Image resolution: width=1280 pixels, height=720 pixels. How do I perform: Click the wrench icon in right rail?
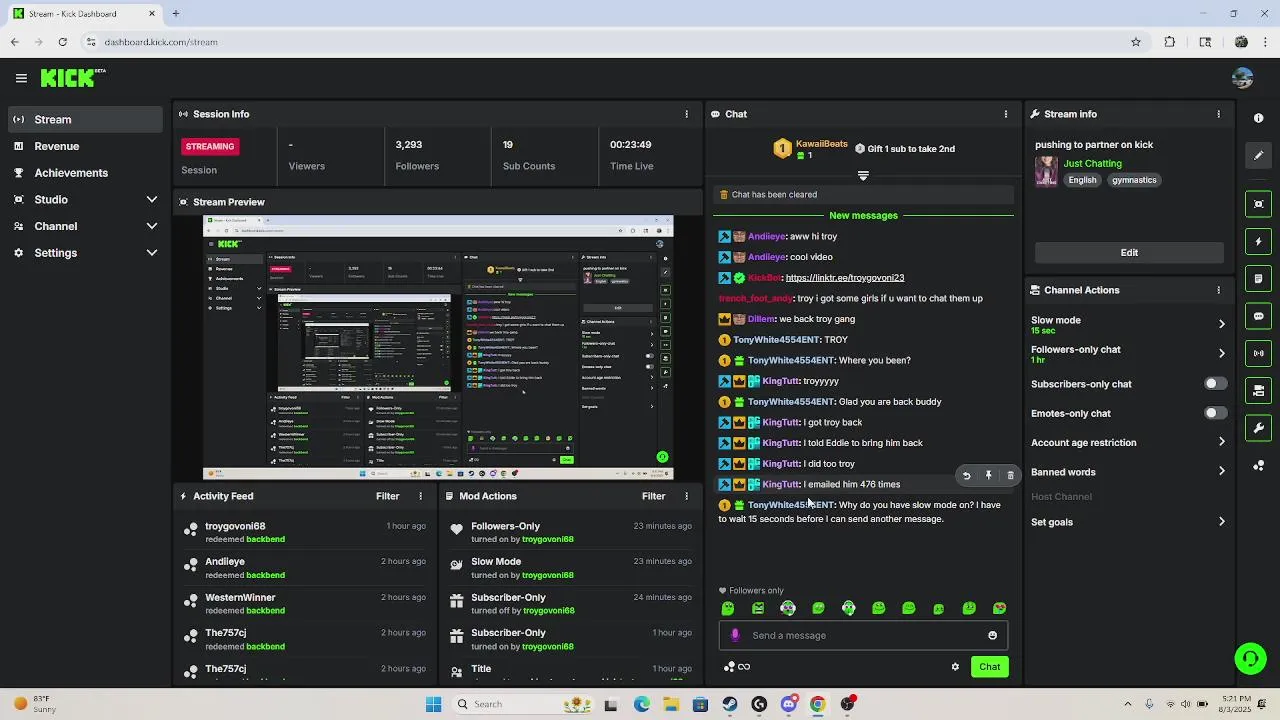(x=1259, y=428)
